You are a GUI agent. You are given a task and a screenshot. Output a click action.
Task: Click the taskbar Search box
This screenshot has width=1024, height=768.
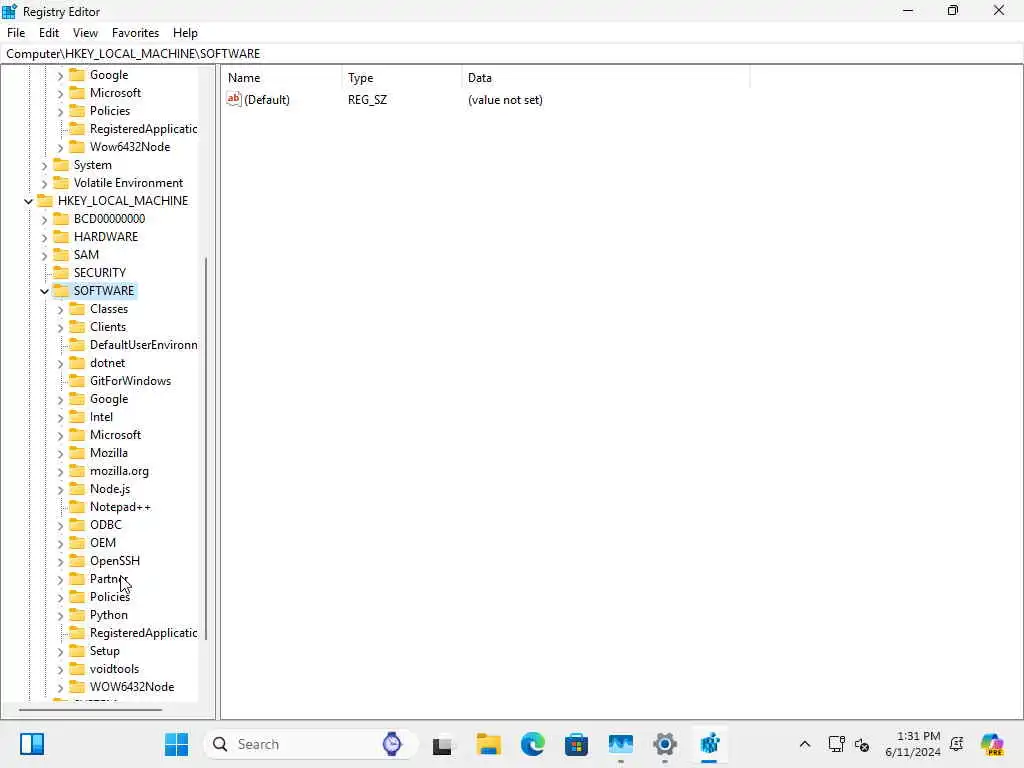click(x=310, y=744)
